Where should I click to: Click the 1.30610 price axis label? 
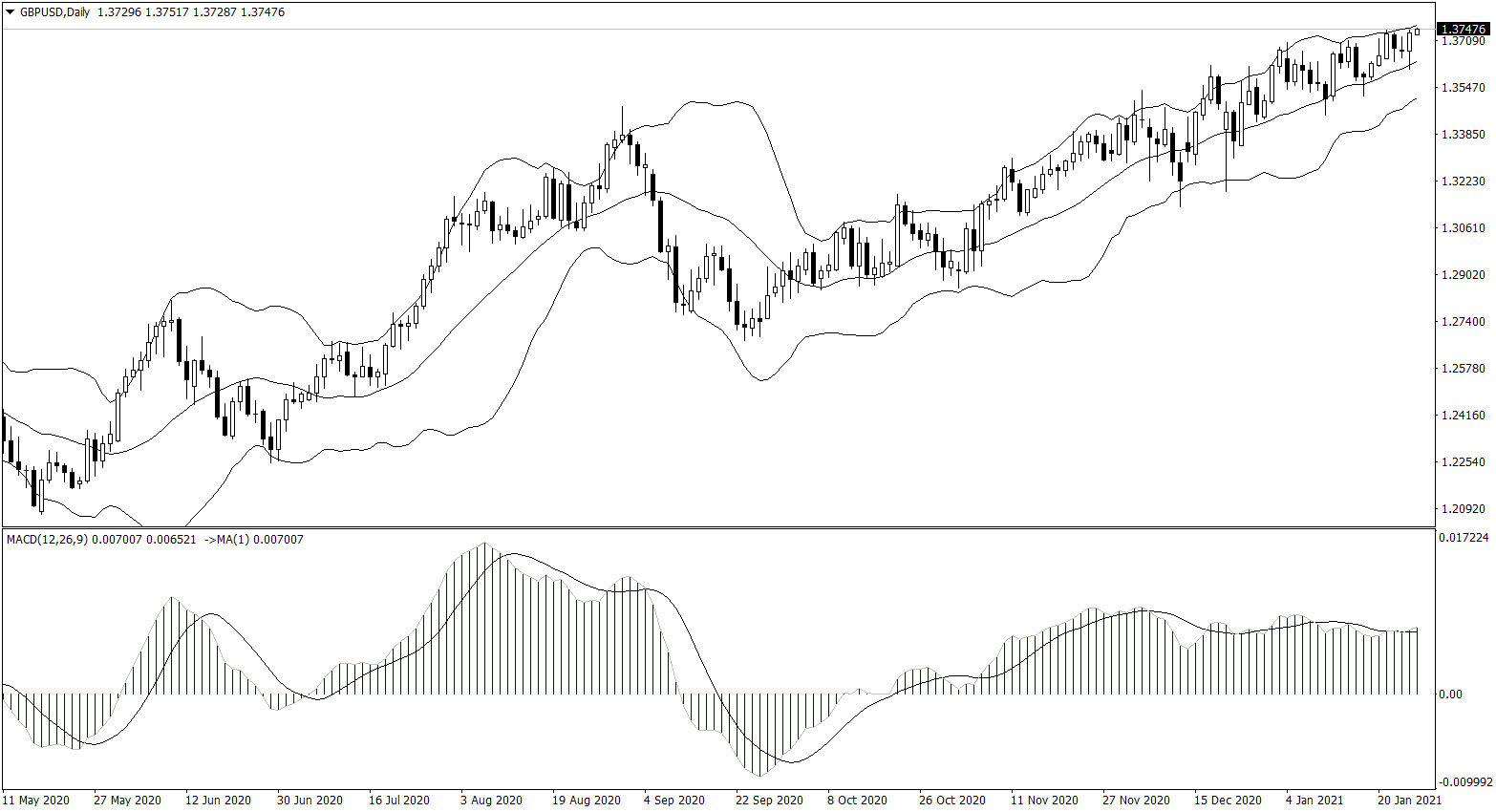(1463, 228)
